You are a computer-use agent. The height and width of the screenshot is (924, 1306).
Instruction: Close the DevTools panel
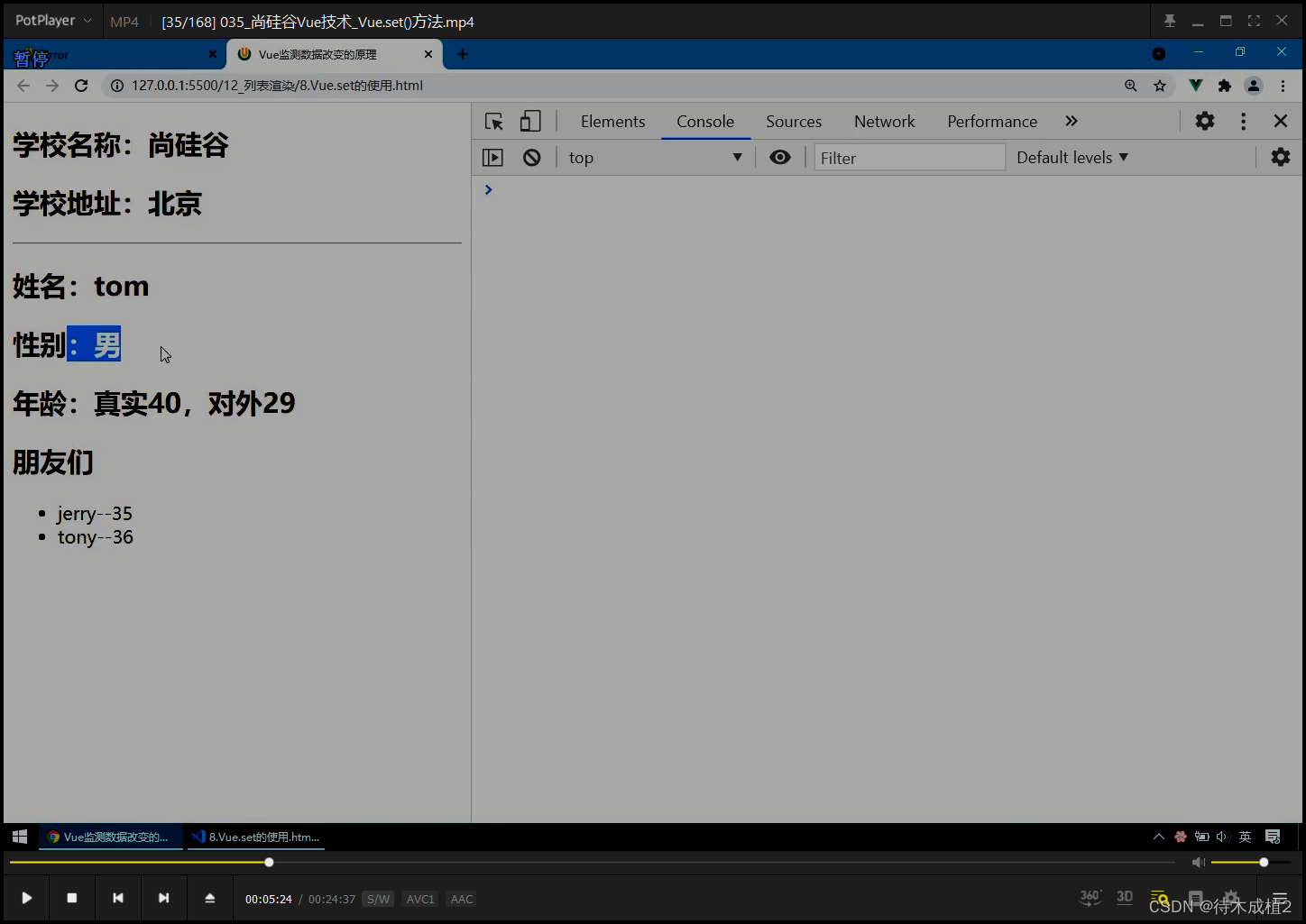click(1281, 121)
